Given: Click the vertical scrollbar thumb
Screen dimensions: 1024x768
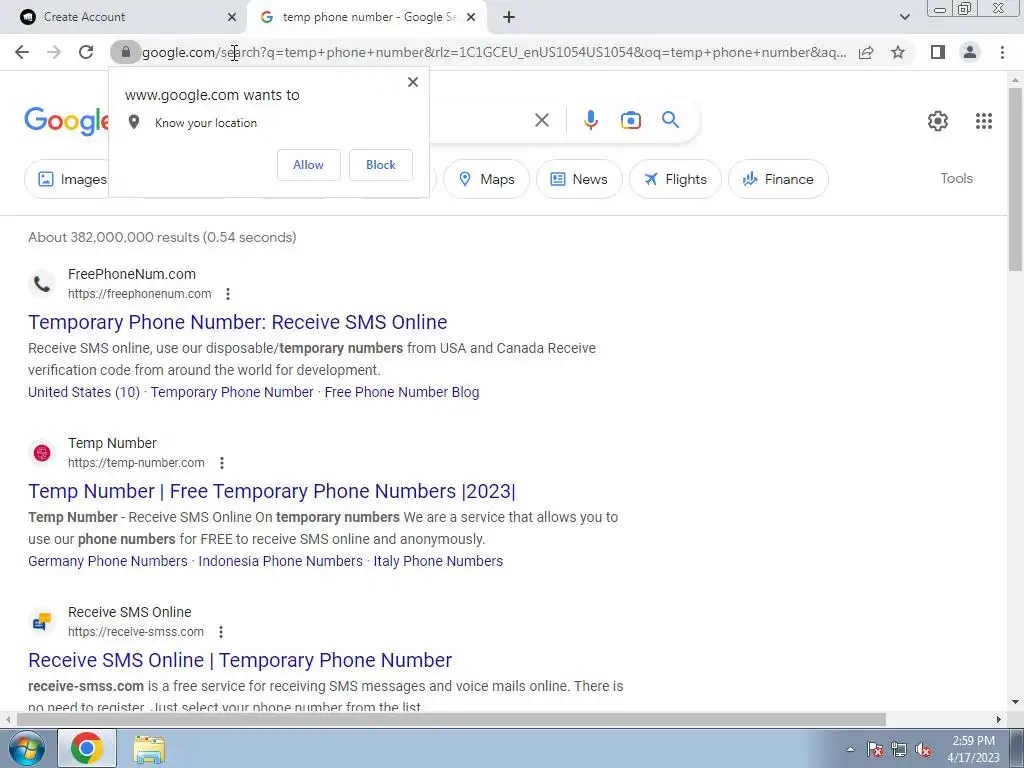Looking at the screenshot, I should click(x=1015, y=179).
